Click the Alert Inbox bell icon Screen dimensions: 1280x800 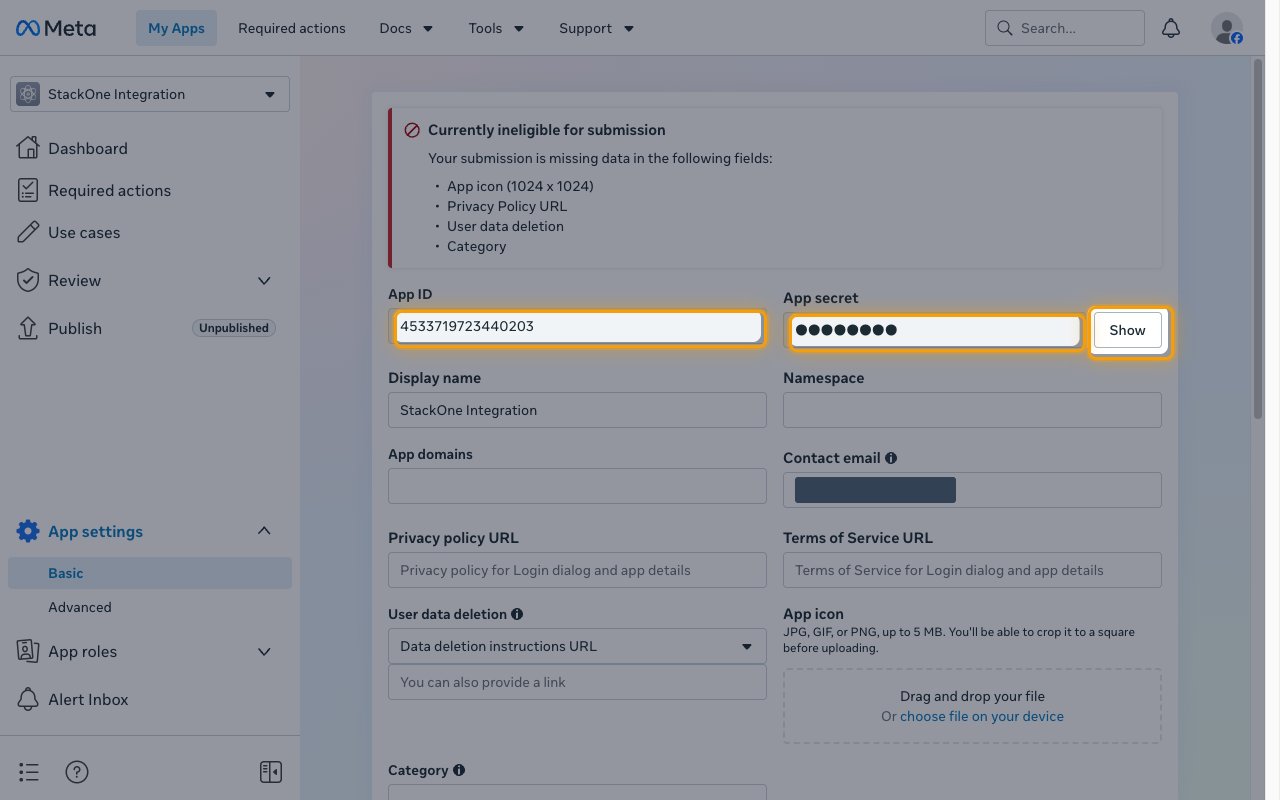pos(28,699)
